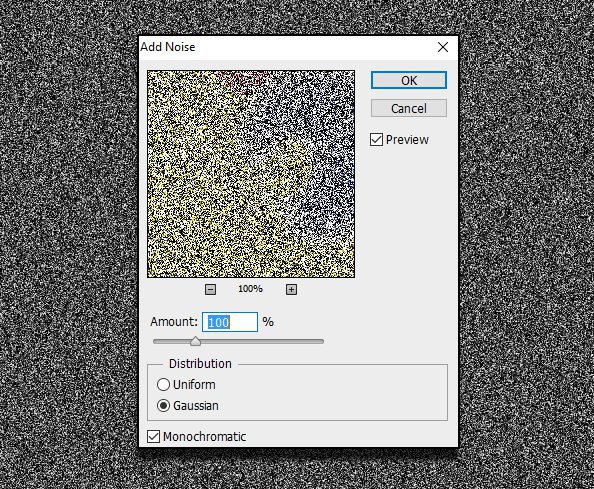Click the Gaussian label text
This screenshot has width=594, height=489.
coord(196,406)
